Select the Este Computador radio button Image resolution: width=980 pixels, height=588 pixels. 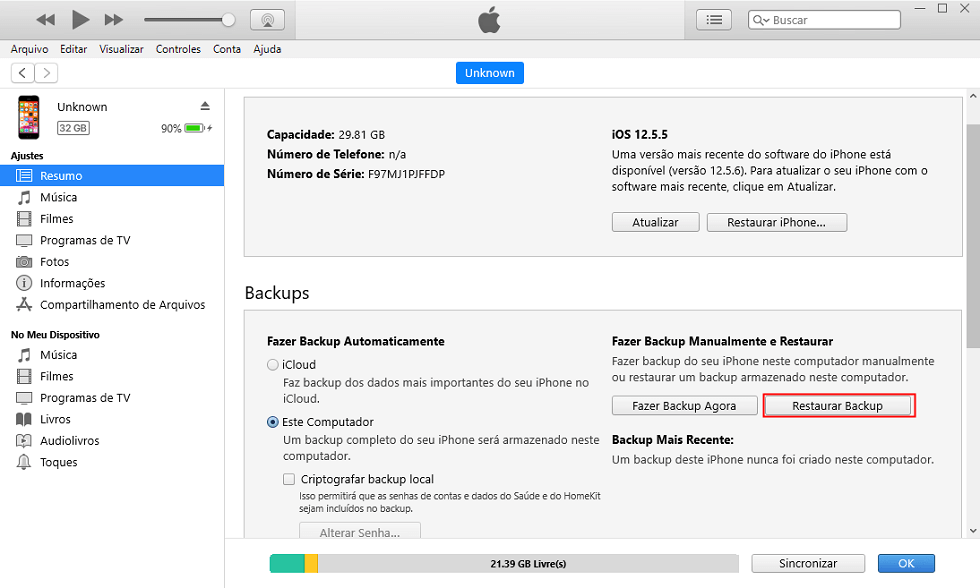tap(272, 422)
